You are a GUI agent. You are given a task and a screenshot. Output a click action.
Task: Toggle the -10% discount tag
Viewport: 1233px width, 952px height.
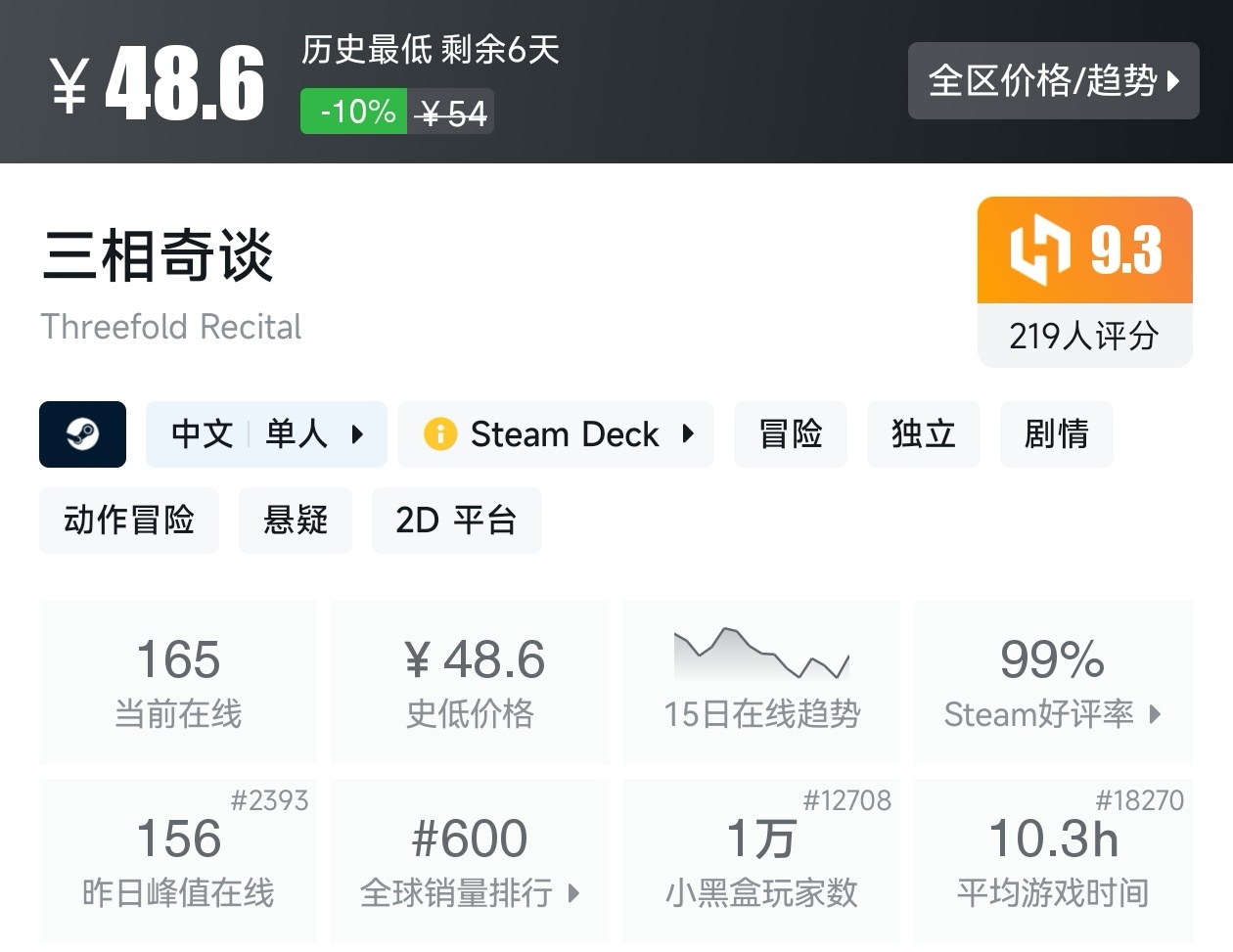pos(353,111)
